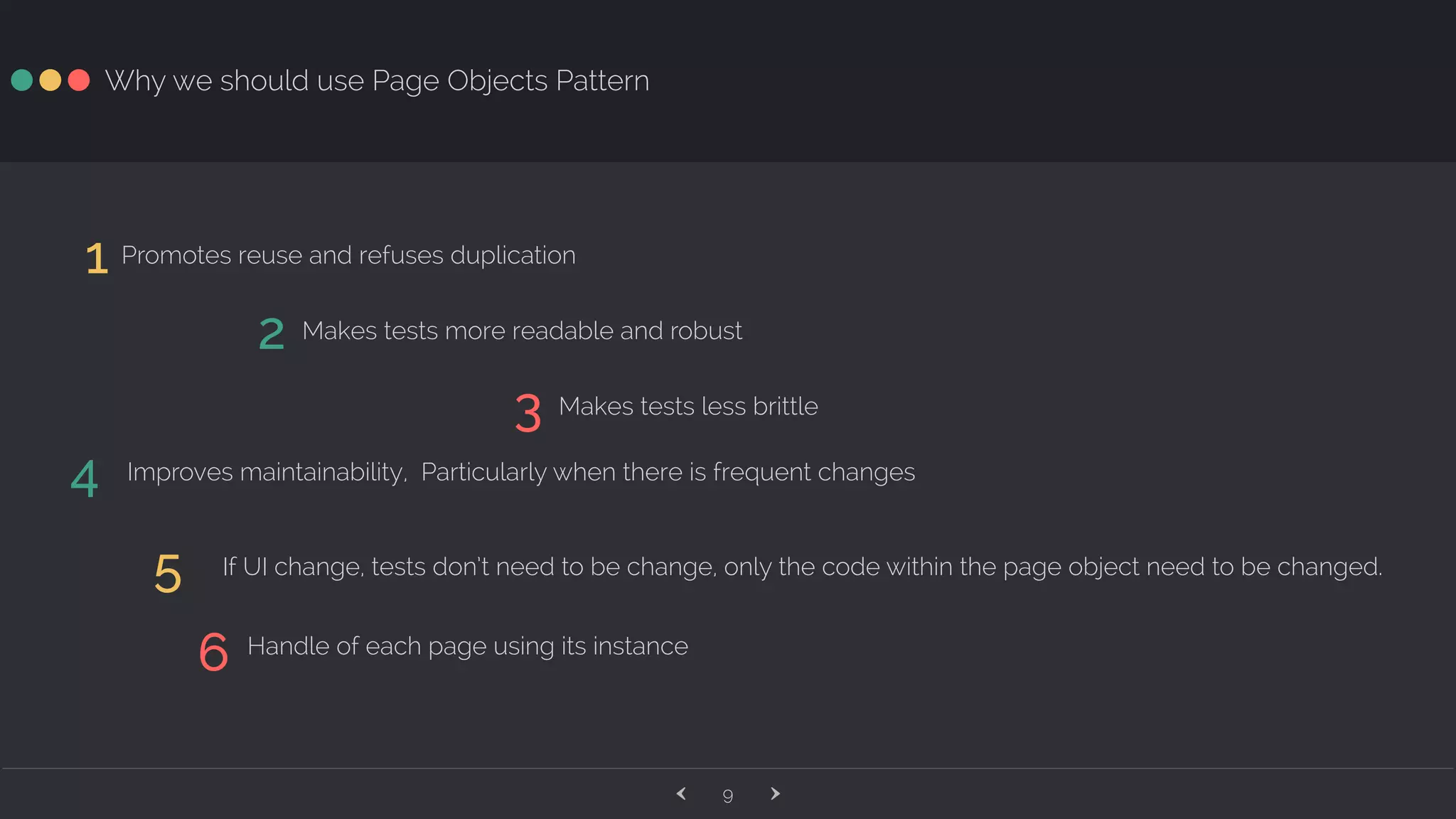Click the red circle in header
1456x819 pixels.
click(x=79, y=80)
